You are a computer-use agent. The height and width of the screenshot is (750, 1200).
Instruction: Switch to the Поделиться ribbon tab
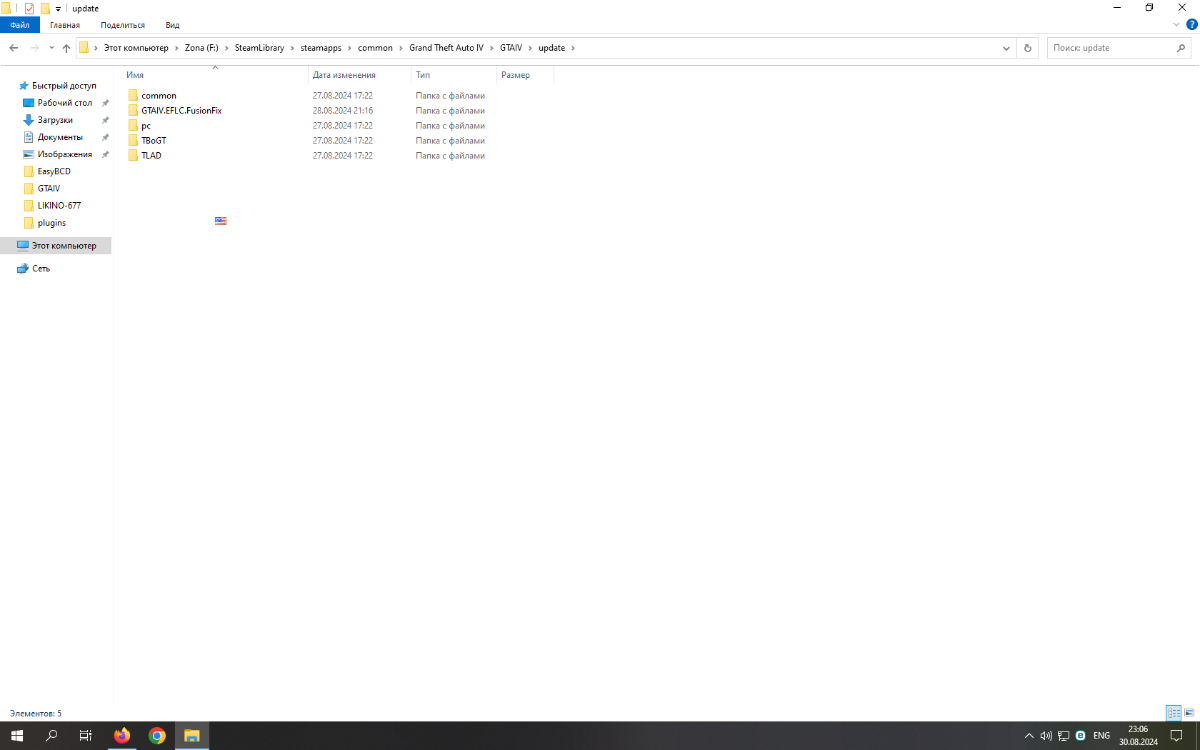[122, 25]
